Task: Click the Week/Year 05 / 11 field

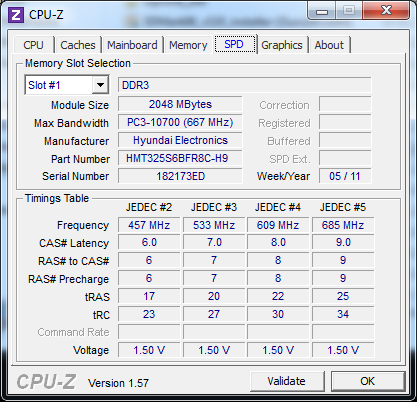Action: pos(345,176)
